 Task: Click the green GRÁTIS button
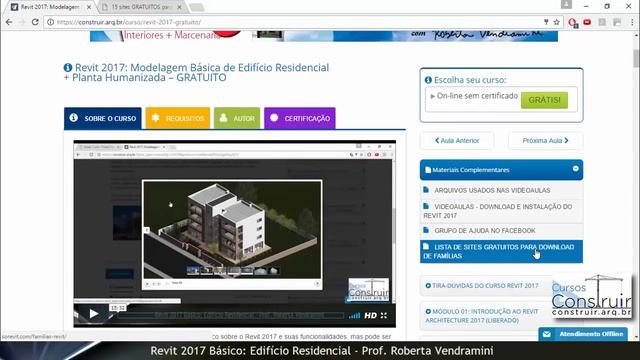[544, 100]
